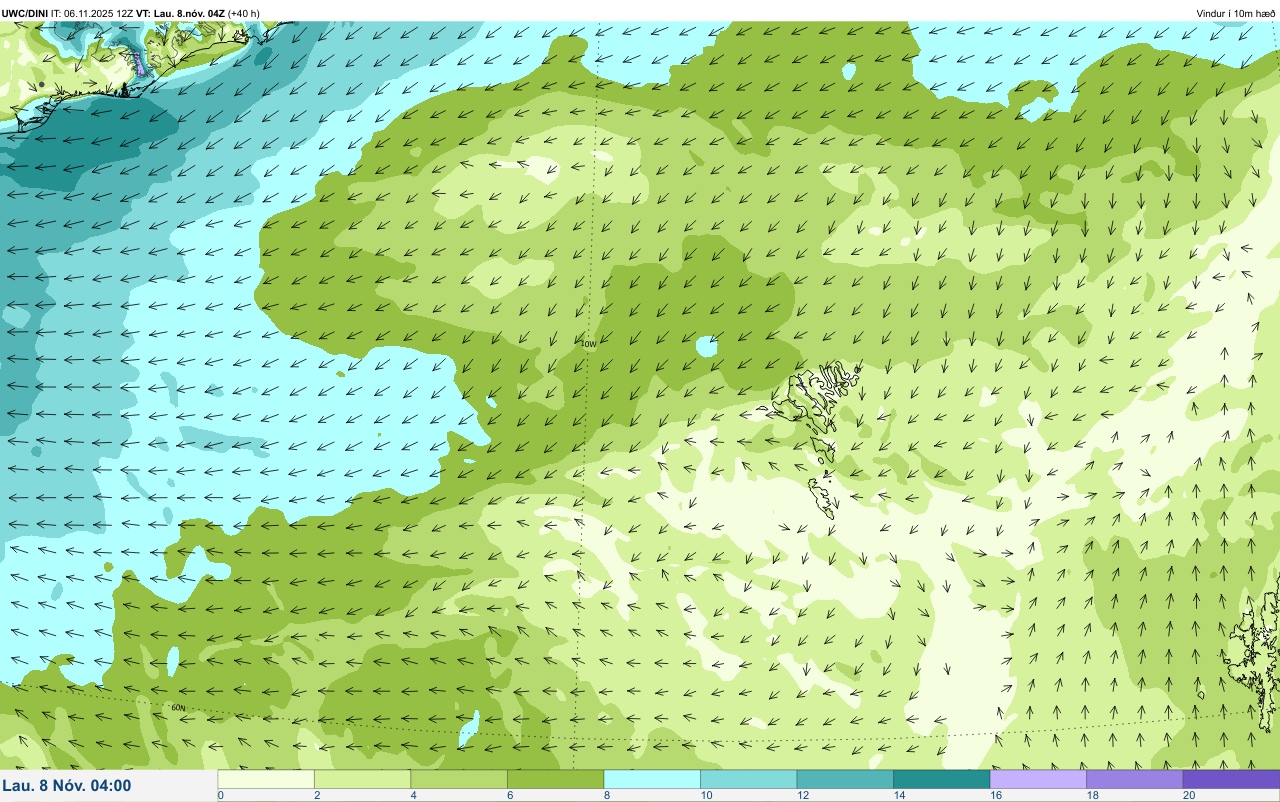
Task: Click legend scale value '0'
Action: coord(220,795)
